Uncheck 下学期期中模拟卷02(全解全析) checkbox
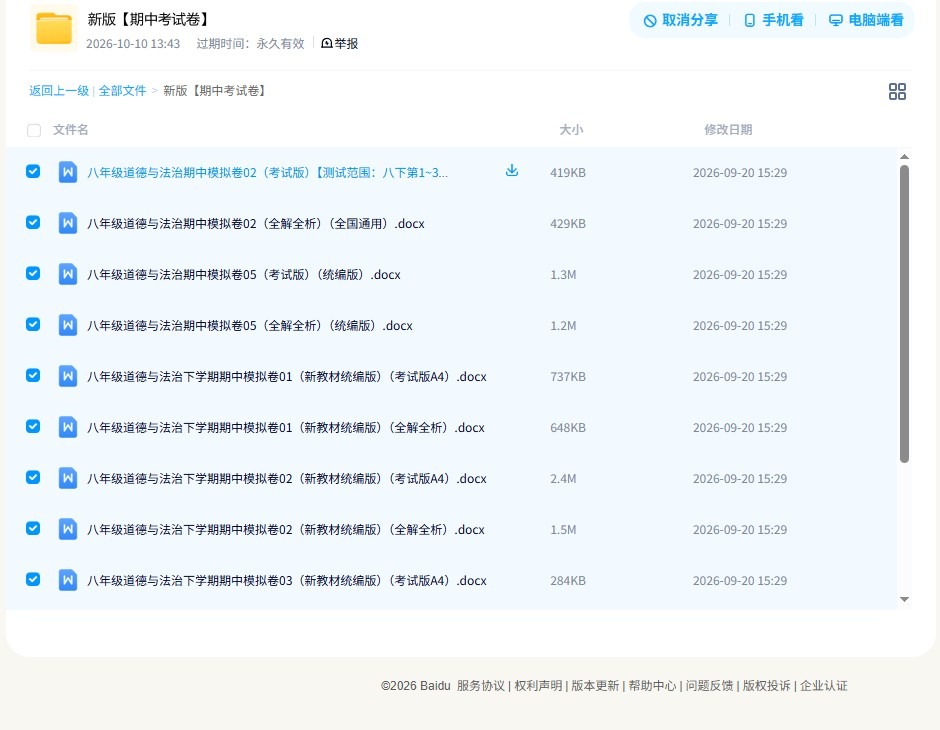The image size is (940, 730). 33,528
